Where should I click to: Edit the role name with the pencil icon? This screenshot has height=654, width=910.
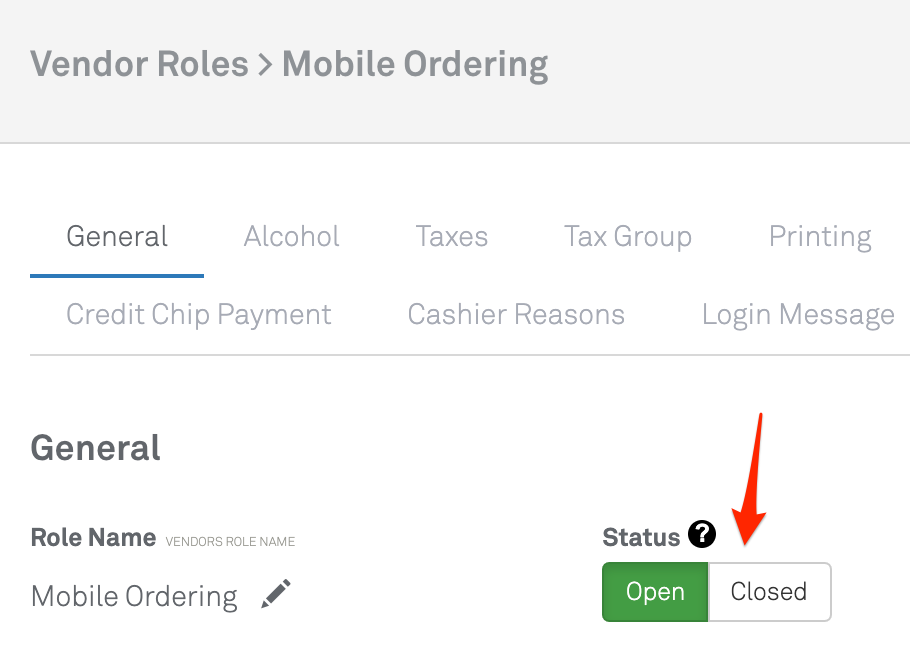coord(276,595)
